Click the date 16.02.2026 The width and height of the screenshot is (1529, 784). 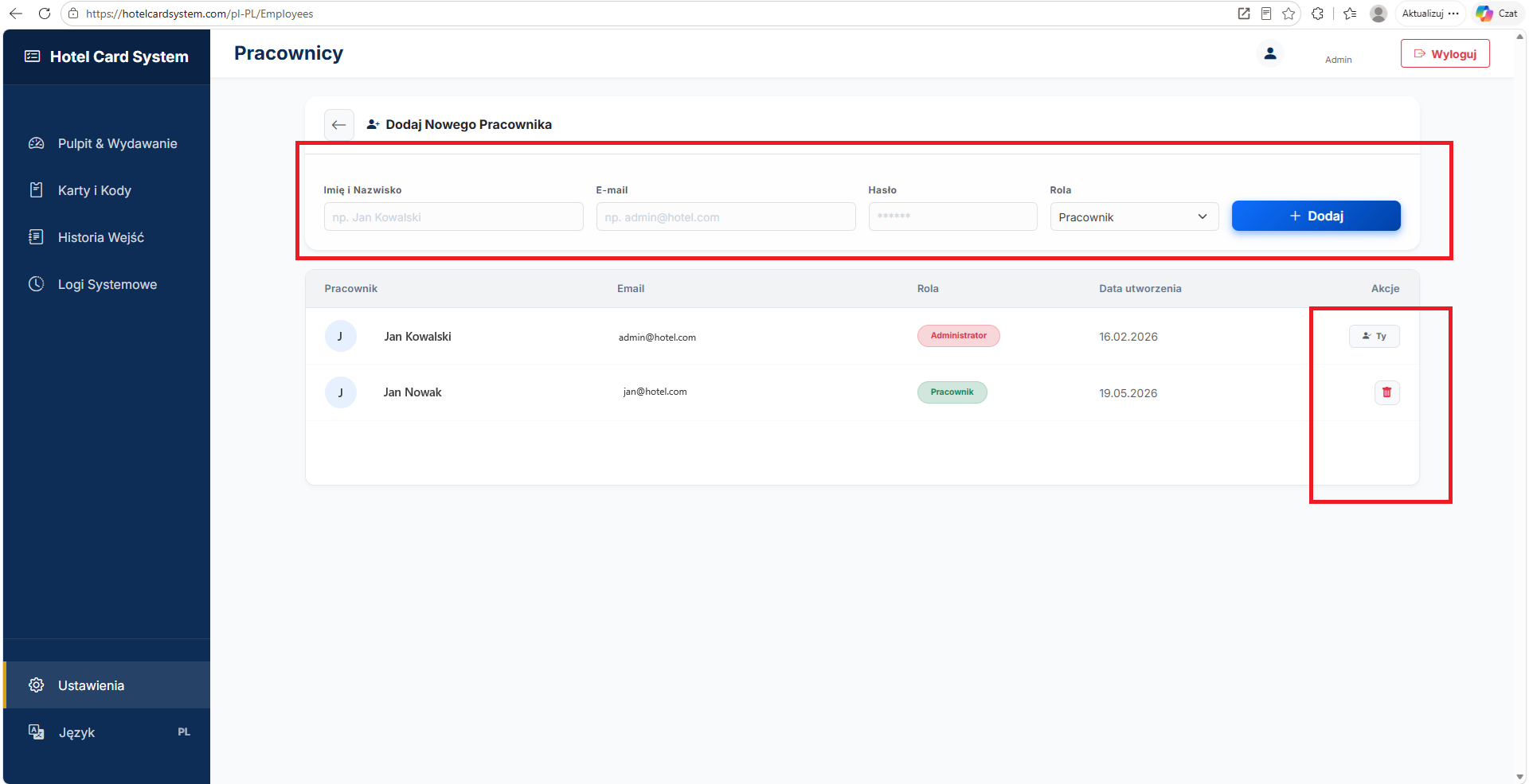tap(1128, 337)
